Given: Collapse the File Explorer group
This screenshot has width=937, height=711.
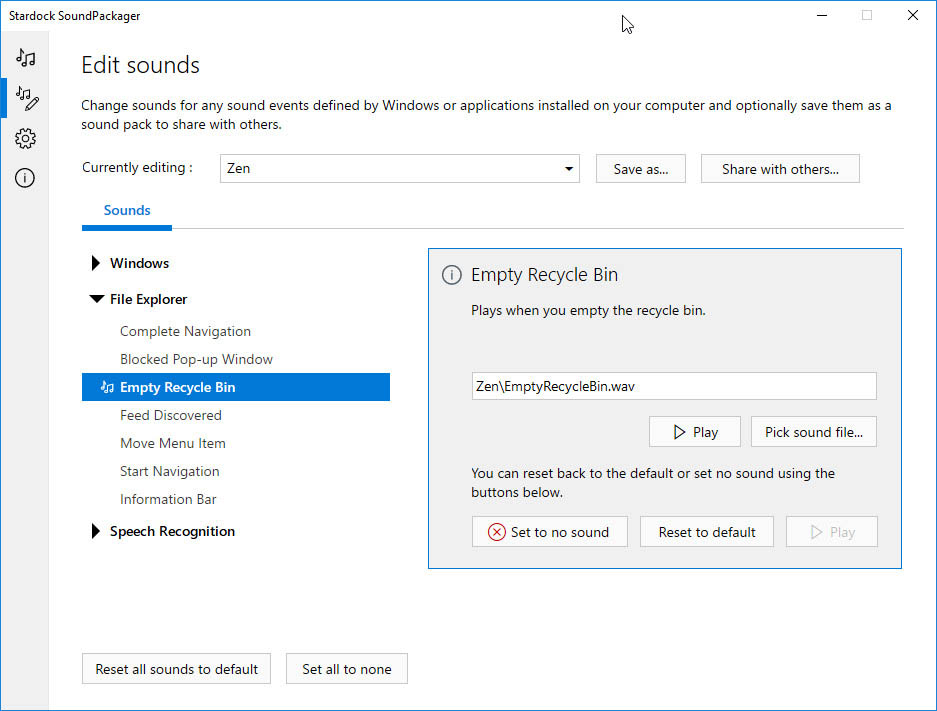Looking at the screenshot, I should (96, 299).
